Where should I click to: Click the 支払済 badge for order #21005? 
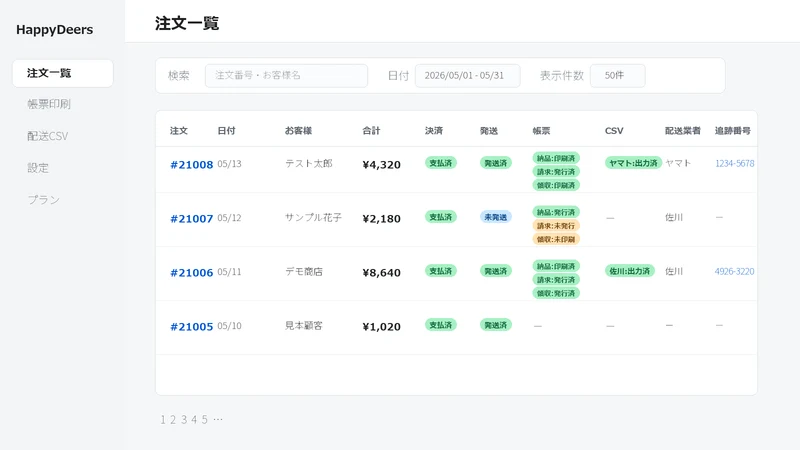(440, 326)
